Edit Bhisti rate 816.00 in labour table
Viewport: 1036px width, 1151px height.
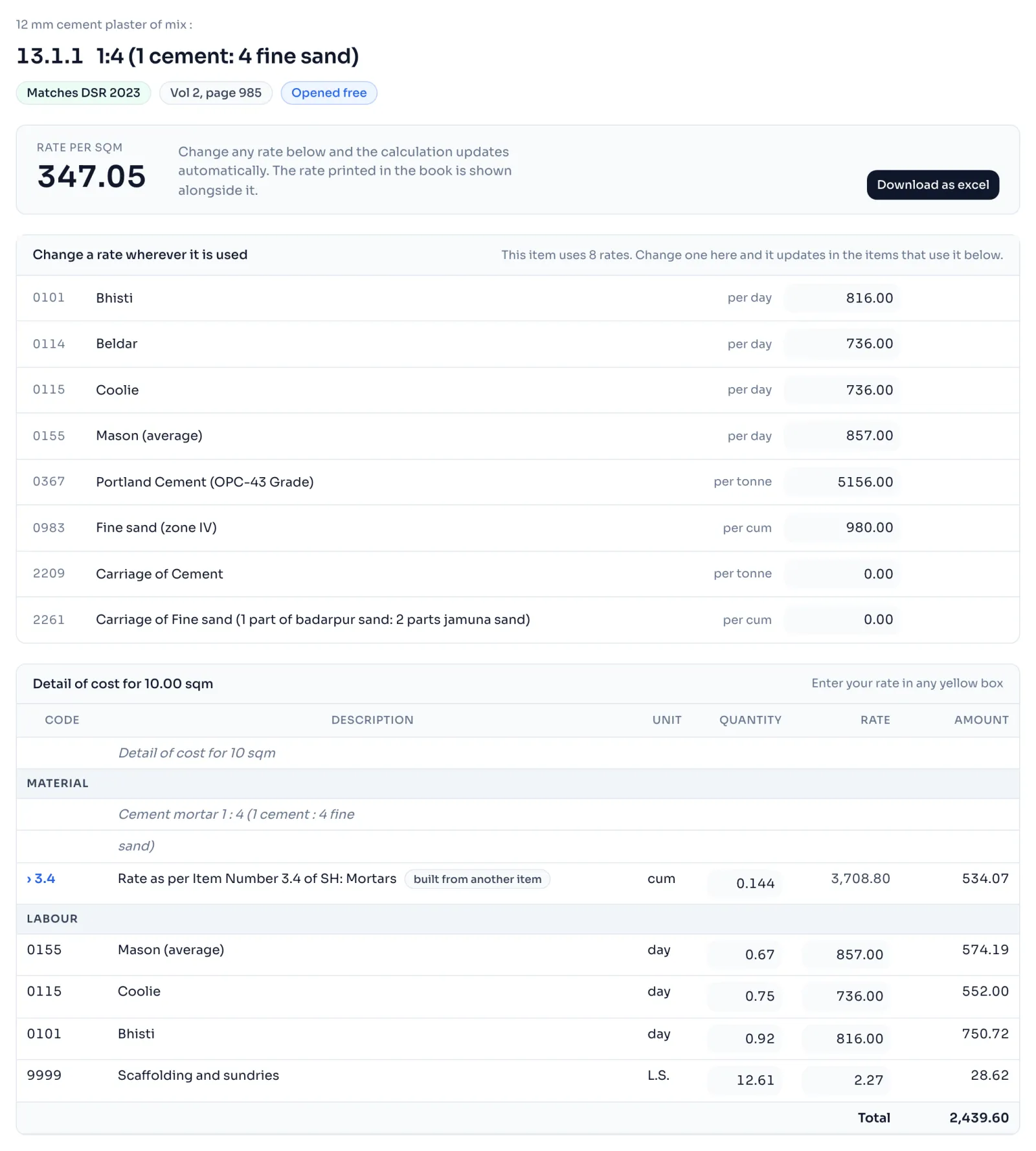[846, 1038]
